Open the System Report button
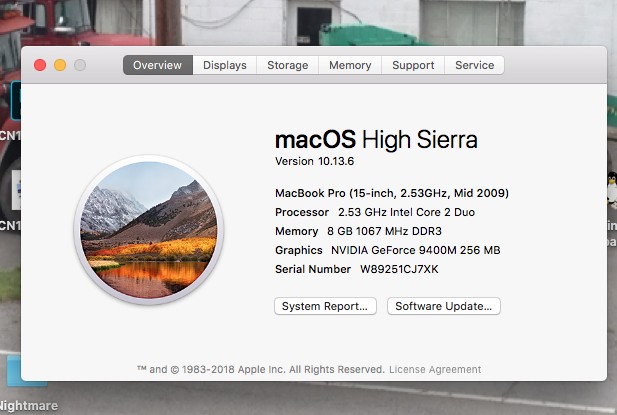 325,306
